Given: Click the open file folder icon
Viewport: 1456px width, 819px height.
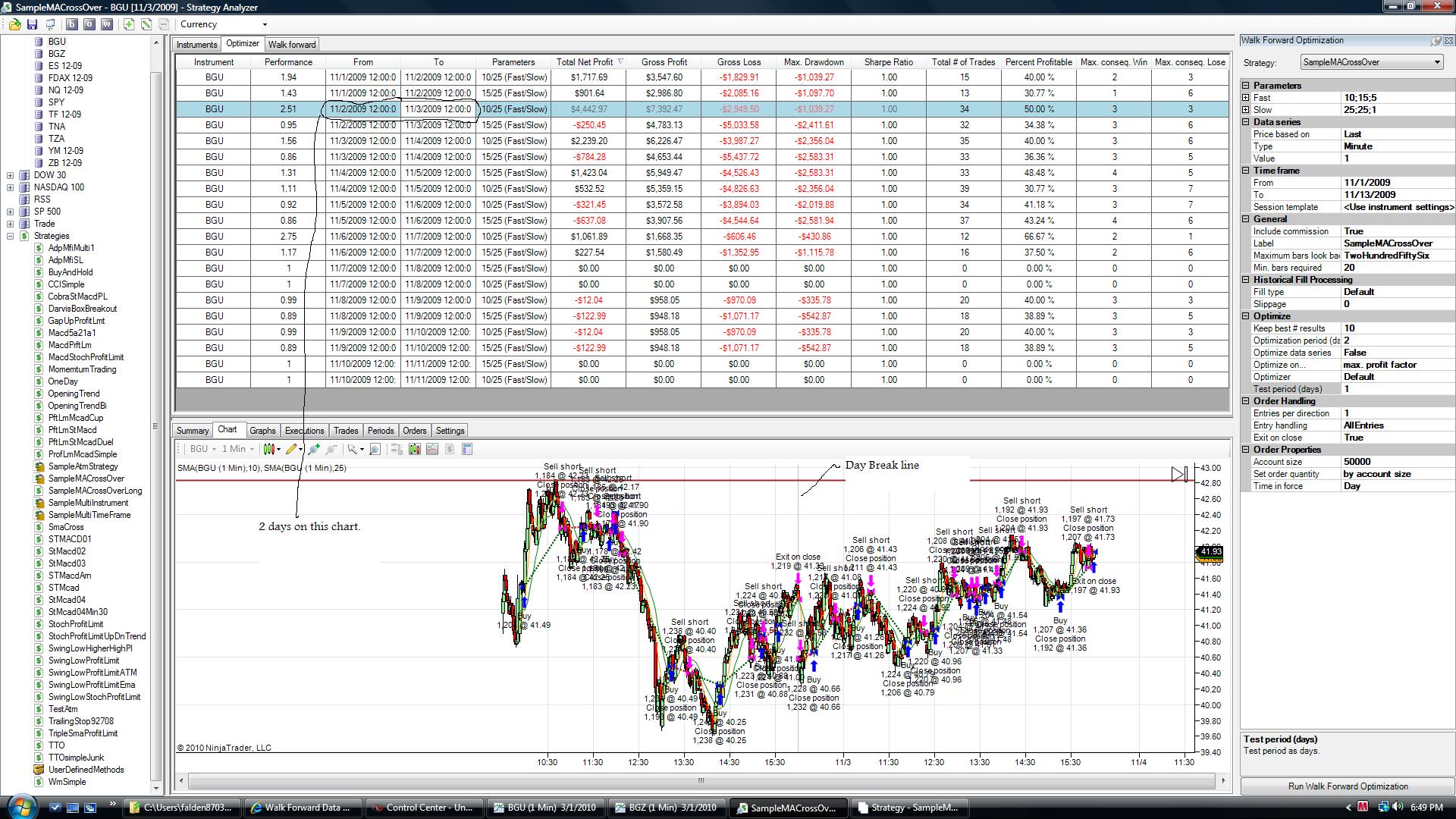Looking at the screenshot, I should 14,24.
